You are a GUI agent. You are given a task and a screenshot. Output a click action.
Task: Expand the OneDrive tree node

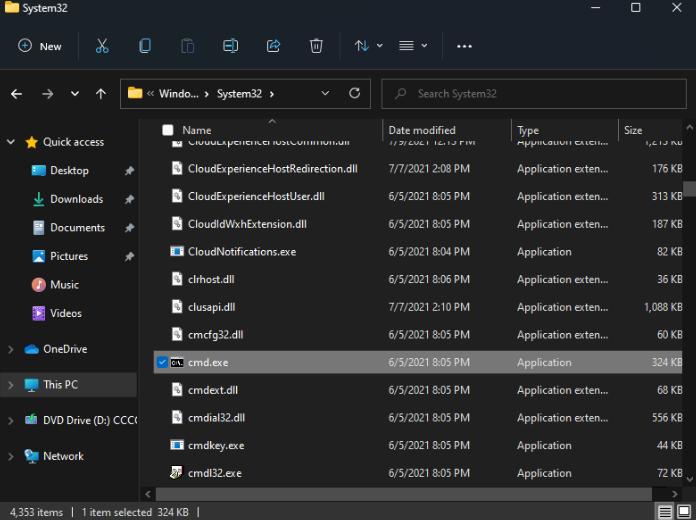(x=11, y=349)
